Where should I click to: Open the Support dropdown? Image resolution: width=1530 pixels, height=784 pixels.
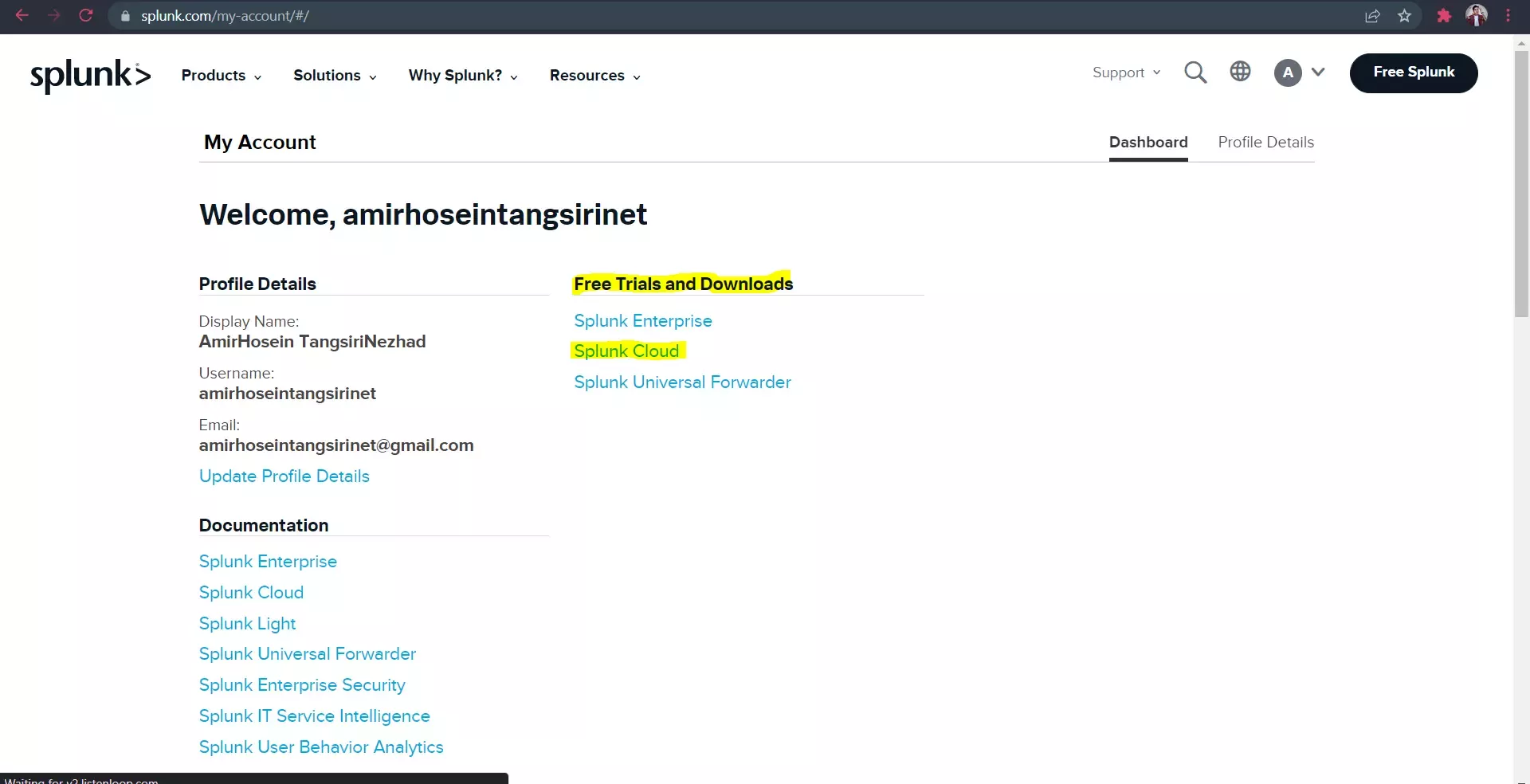1126,73
